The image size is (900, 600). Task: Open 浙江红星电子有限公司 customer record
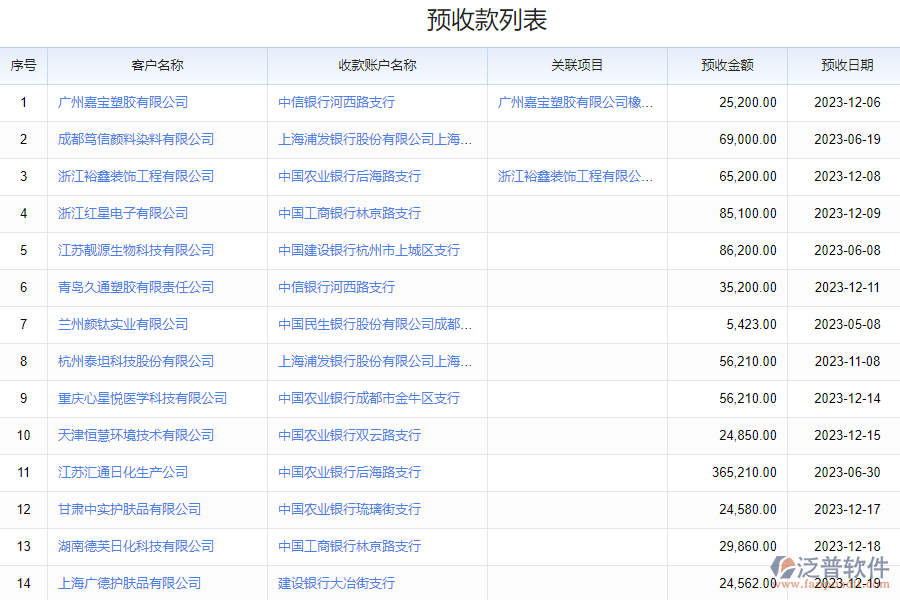tap(123, 213)
